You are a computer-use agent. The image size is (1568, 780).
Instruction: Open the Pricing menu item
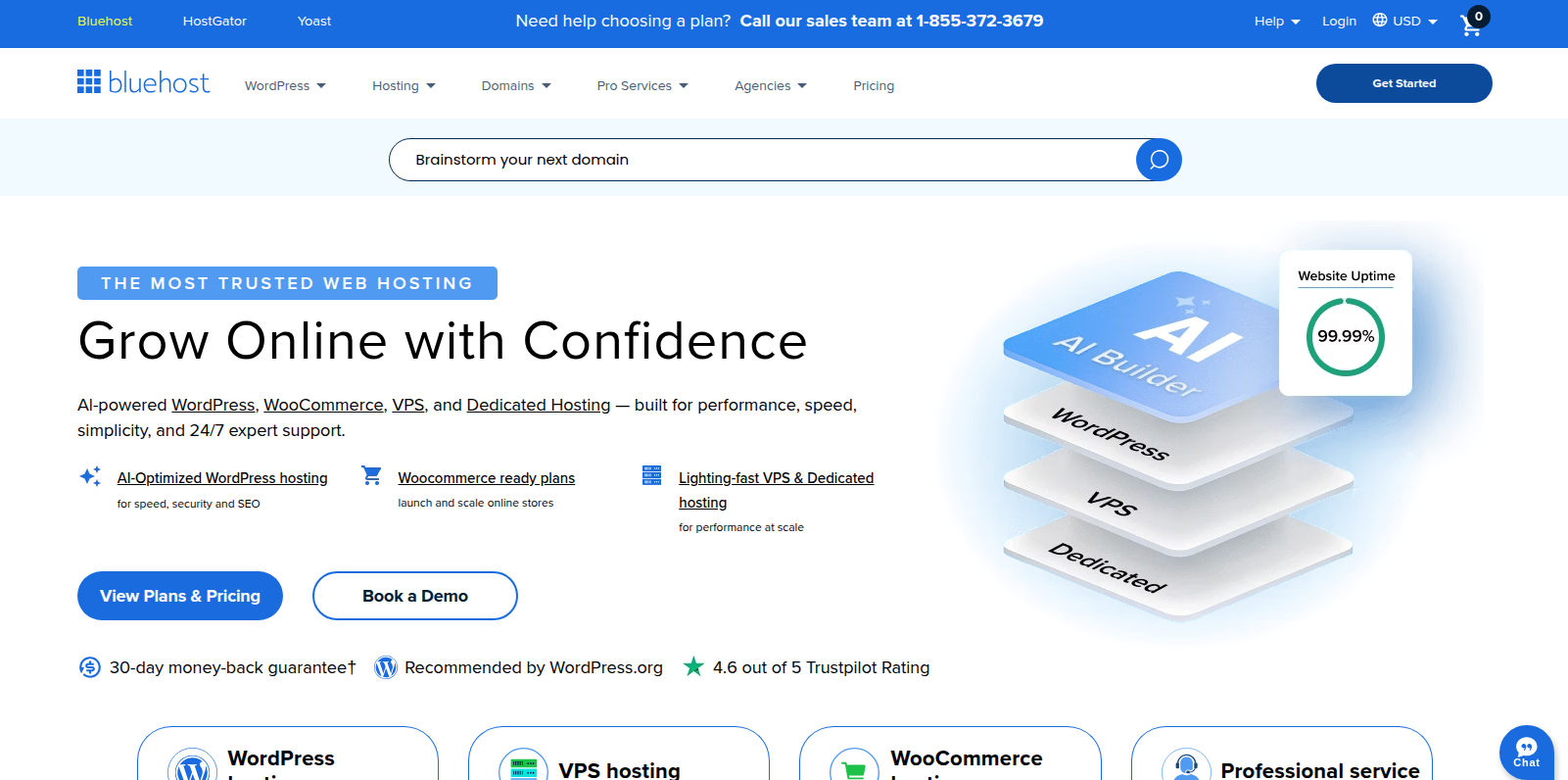874,86
